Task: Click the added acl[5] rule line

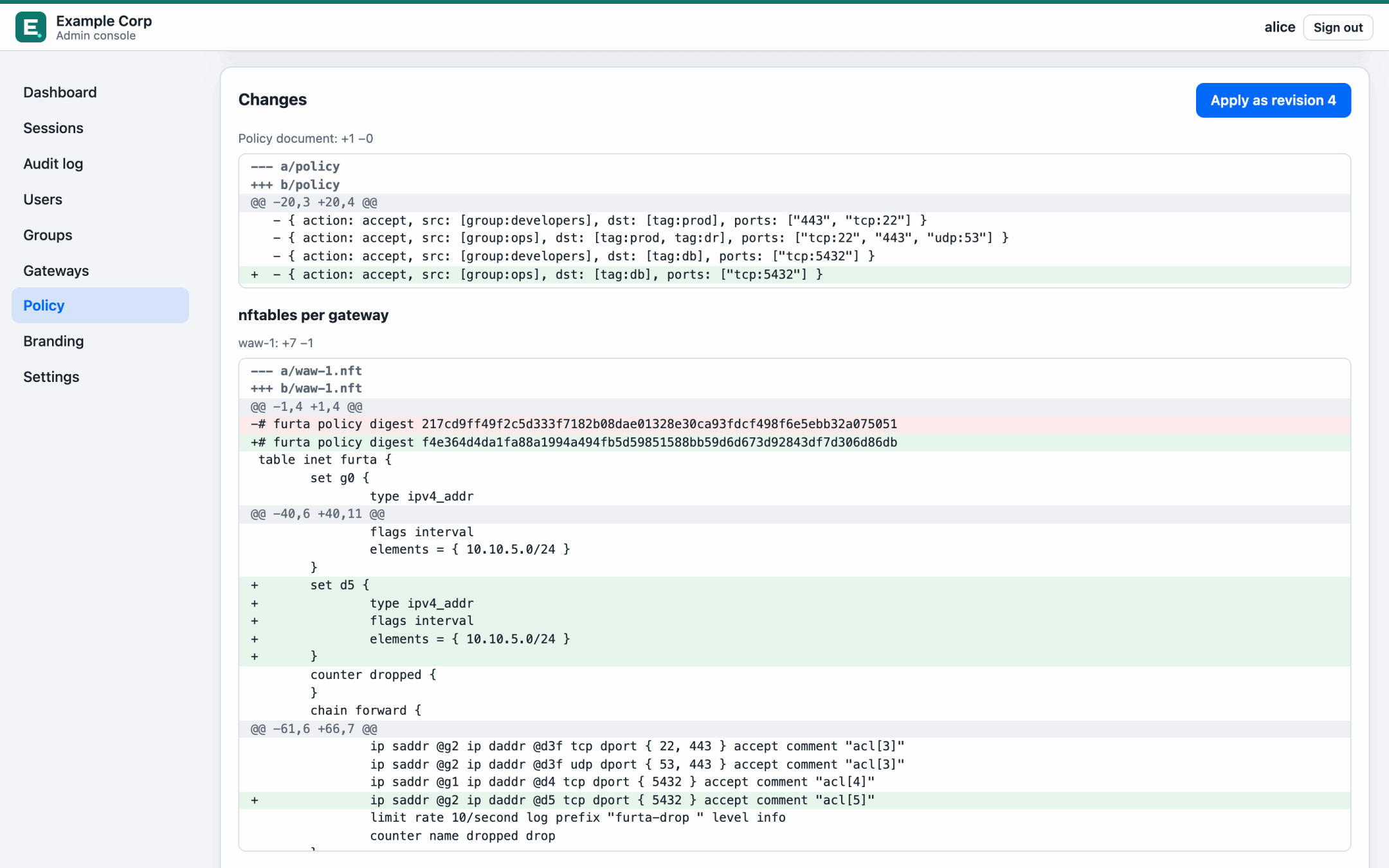Action: pyautogui.click(x=794, y=800)
